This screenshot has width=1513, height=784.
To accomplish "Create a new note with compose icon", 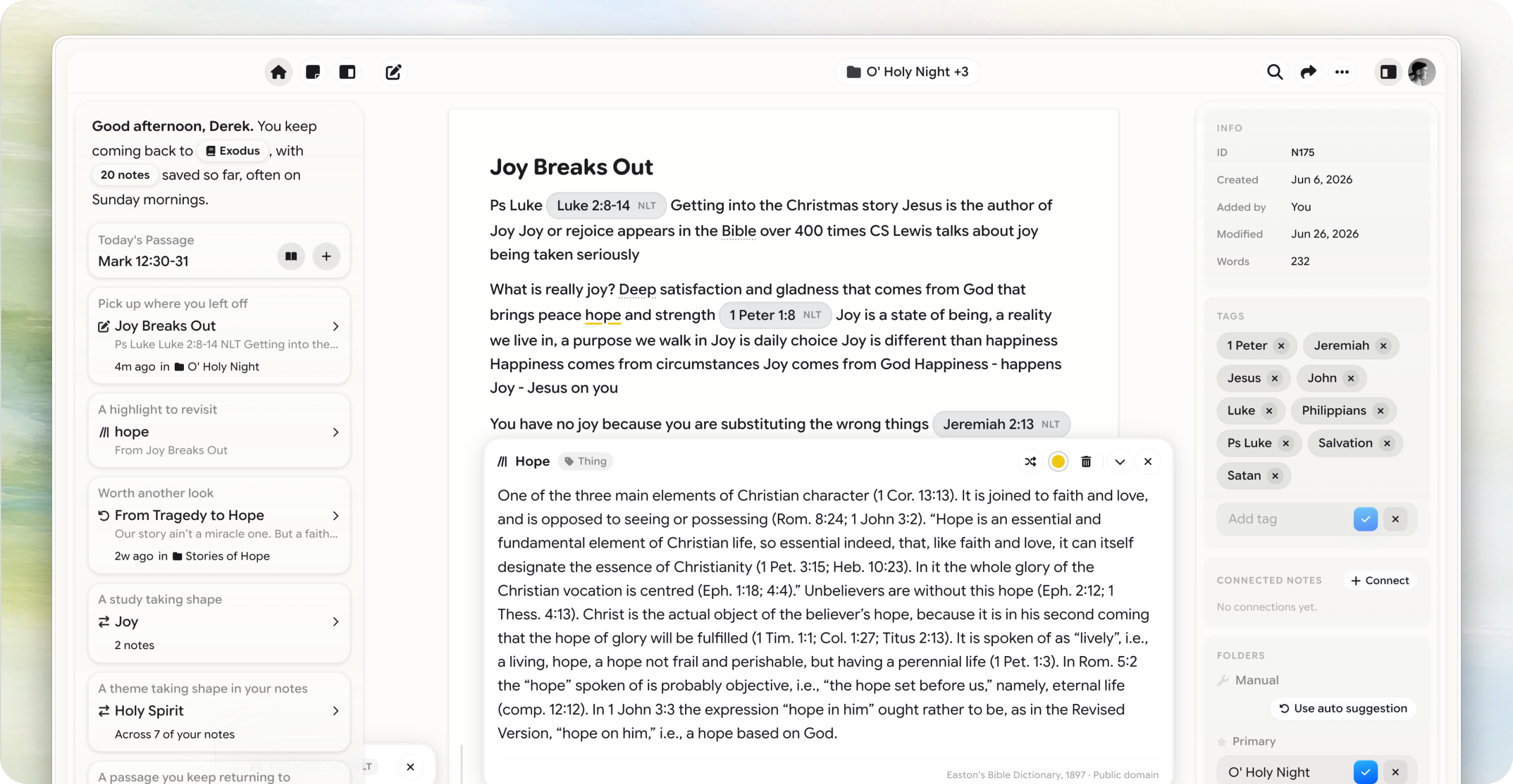I will click(x=393, y=71).
